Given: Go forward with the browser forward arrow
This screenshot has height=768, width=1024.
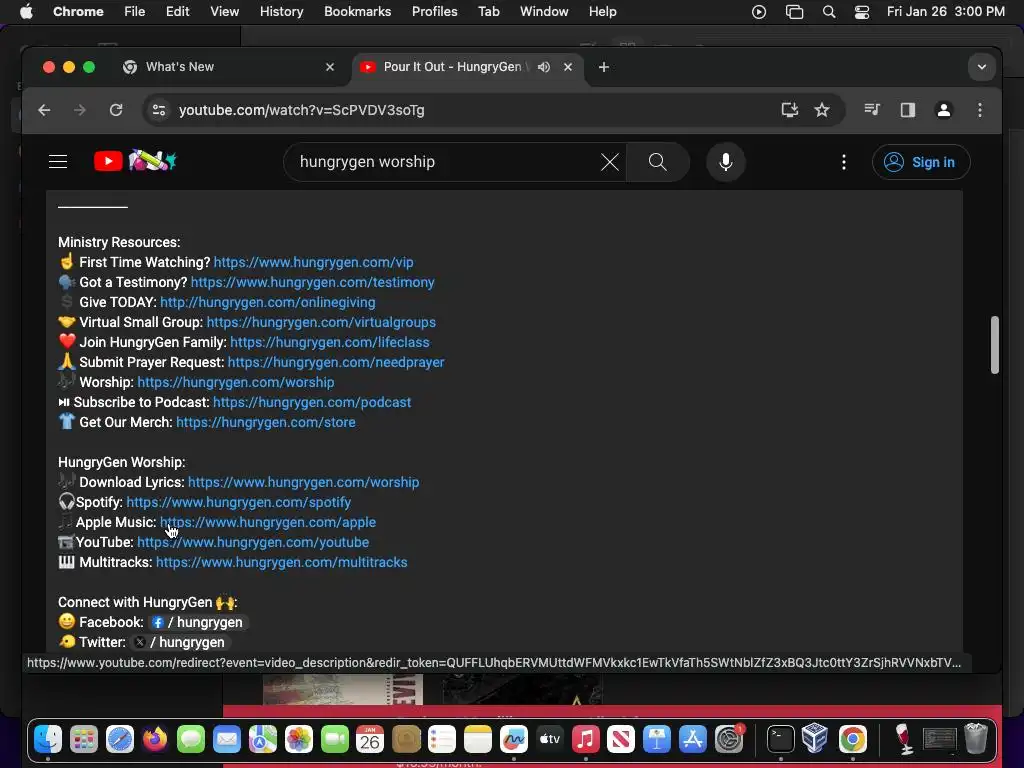Looking at the screenshot, I should [80, 110].
